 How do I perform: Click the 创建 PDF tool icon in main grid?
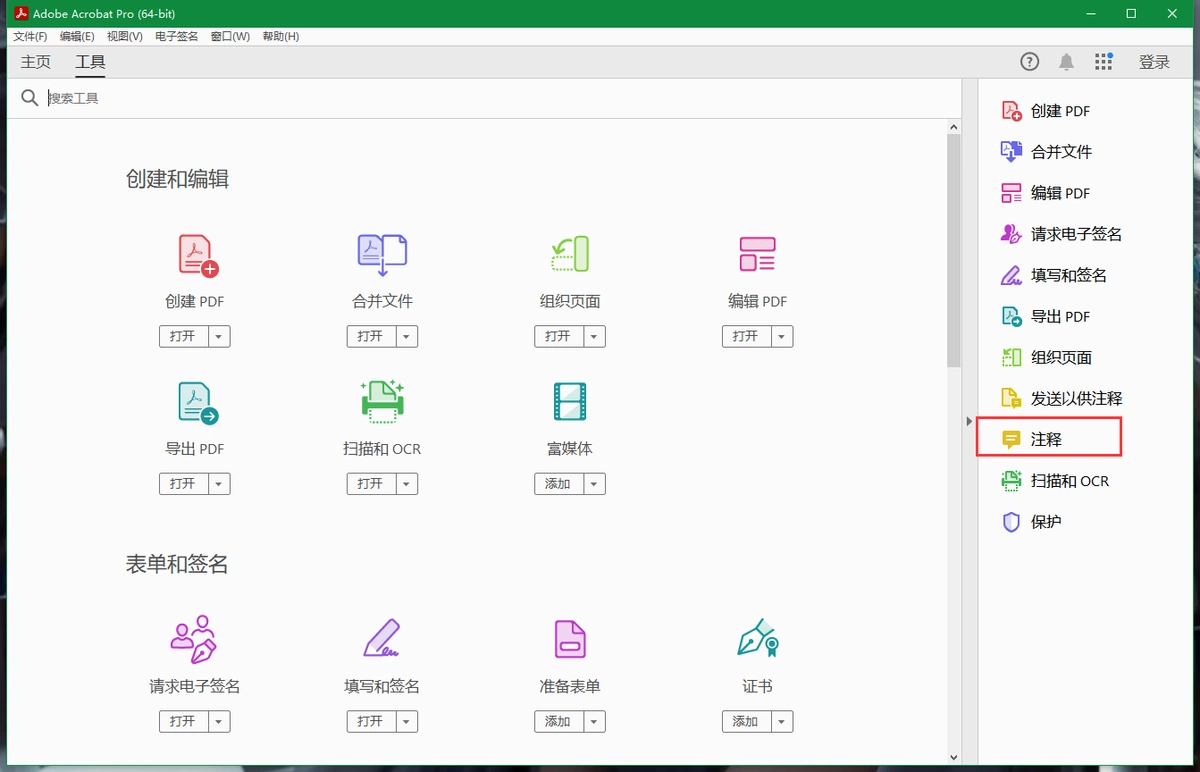coord(197,256)
